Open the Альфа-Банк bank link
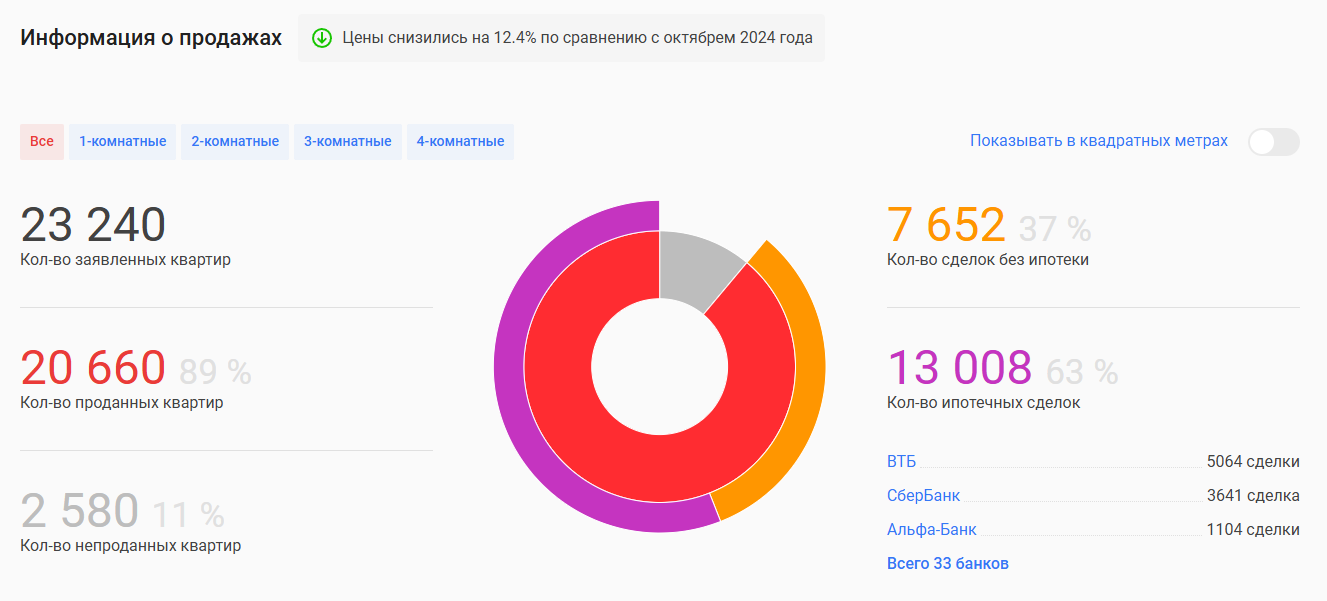Viewport: 1327px width, 601px height. (932, 530)
